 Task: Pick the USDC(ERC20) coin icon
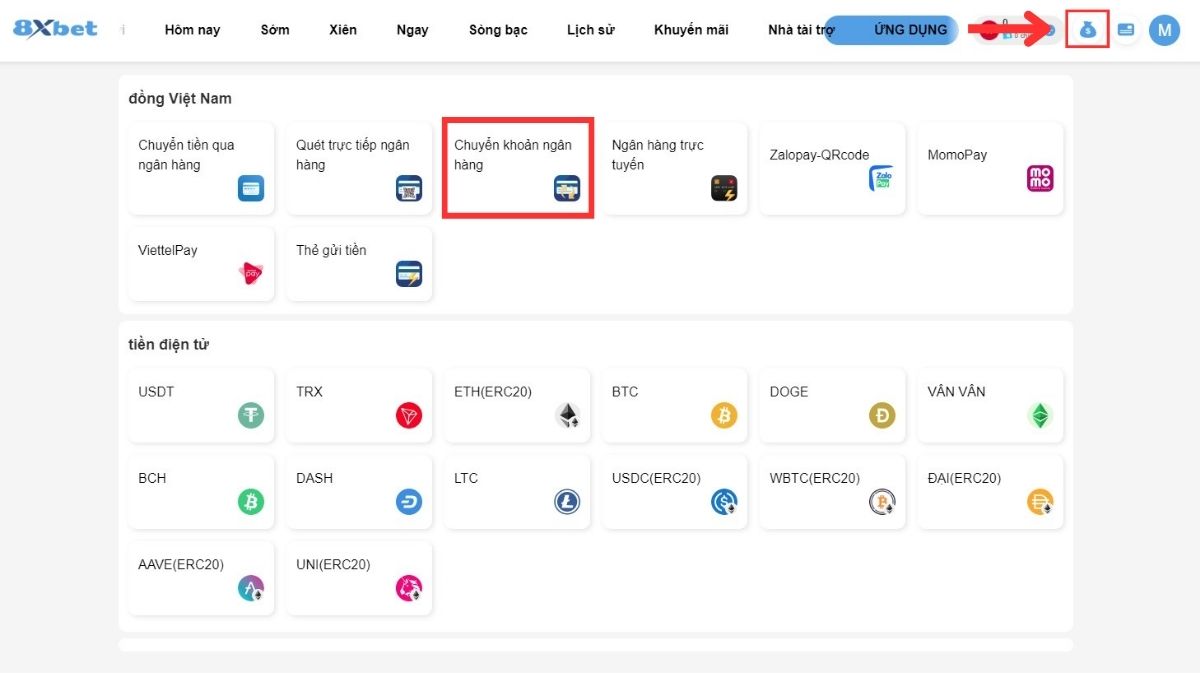pyautogui.click(x=724, y=502)
